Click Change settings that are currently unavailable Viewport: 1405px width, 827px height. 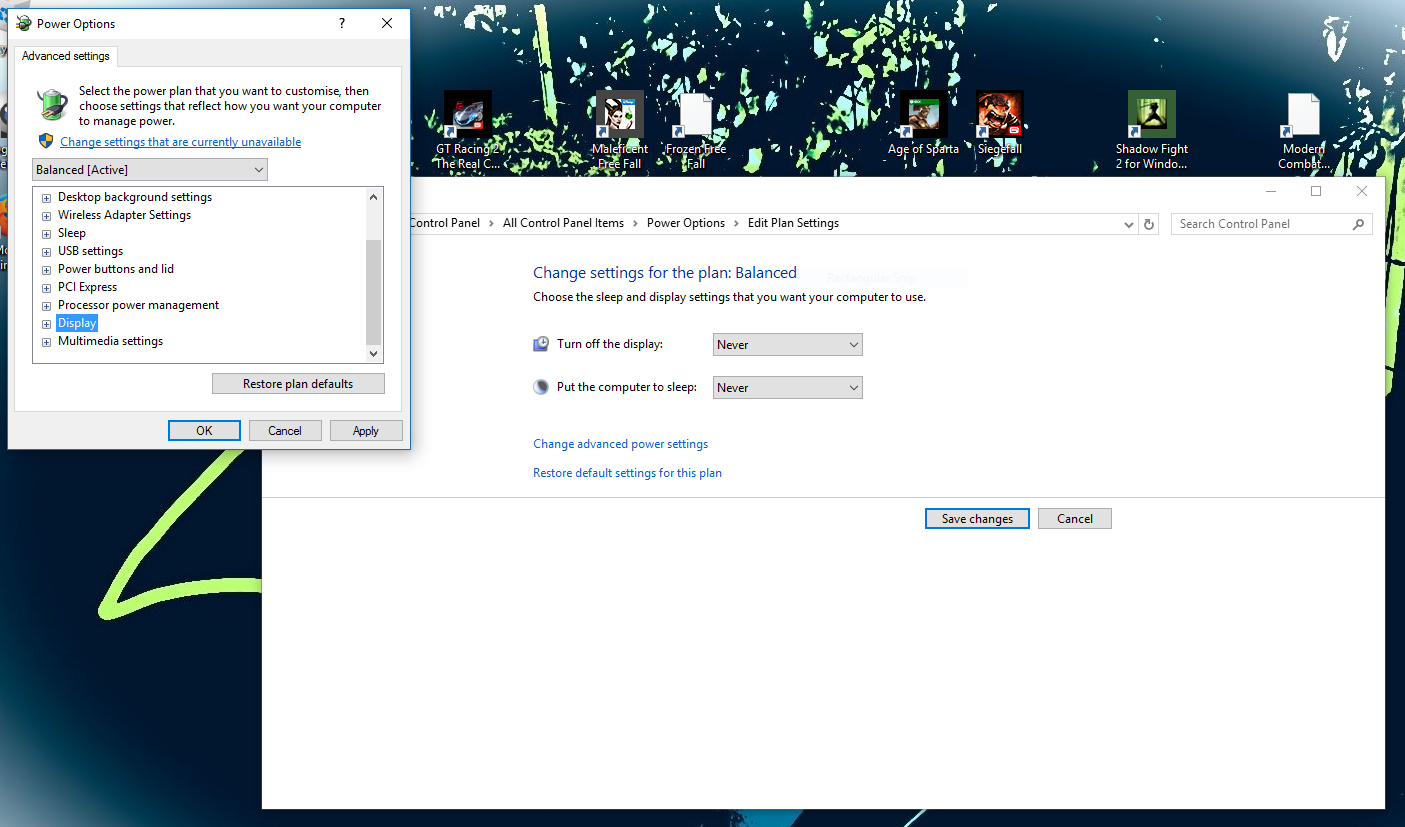[x=180, y=142]
